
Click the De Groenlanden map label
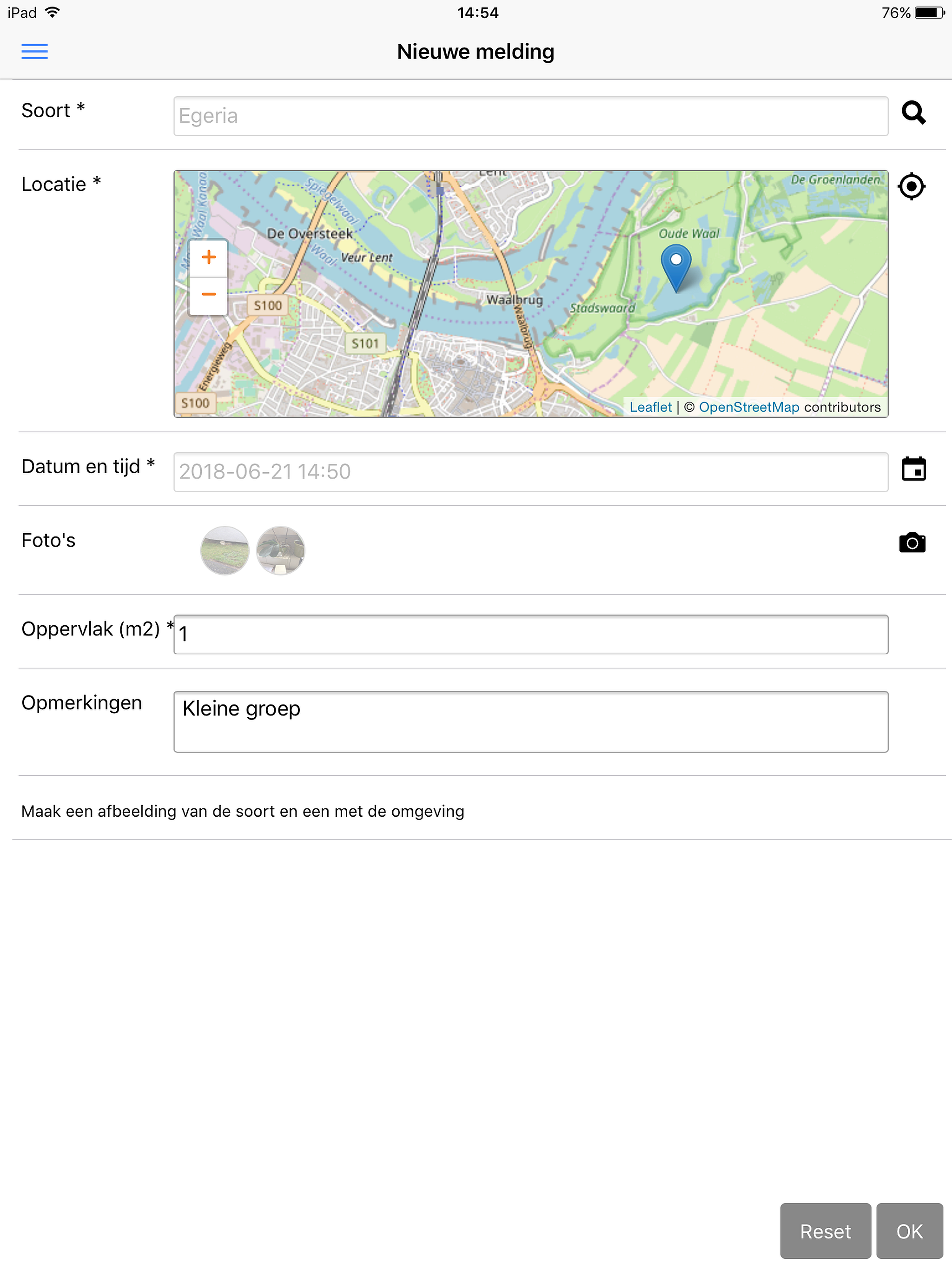coord(835,180)
